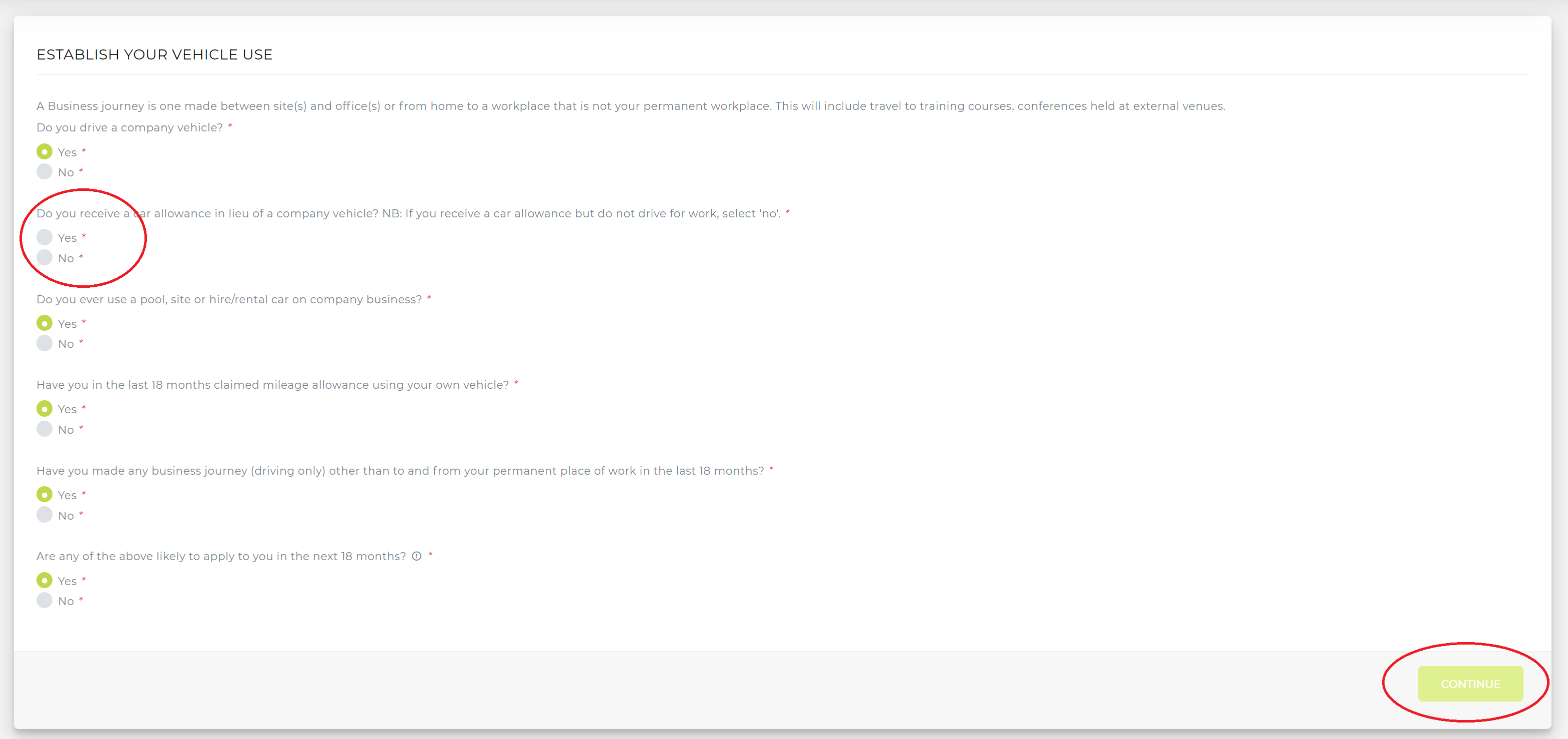Mark No for business journey in last 18 months
Image resolution: width=1568 pixels, height=739 pixels.
point(44,515)
